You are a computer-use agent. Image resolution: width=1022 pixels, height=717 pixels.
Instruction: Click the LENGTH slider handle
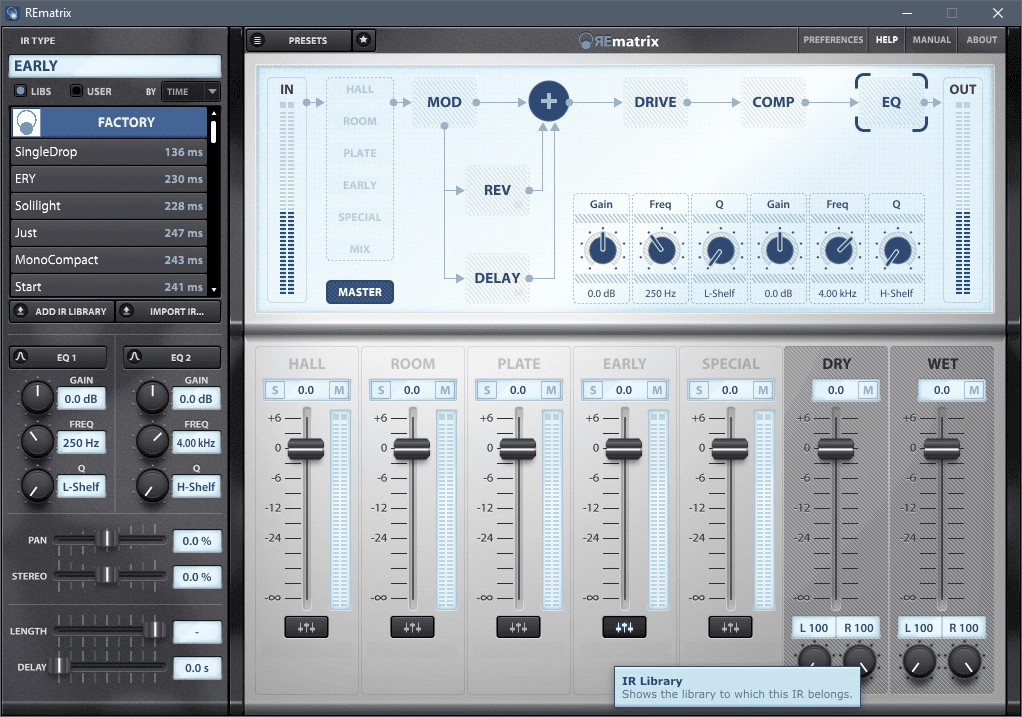pyautogui.click(x=154, y=630)
